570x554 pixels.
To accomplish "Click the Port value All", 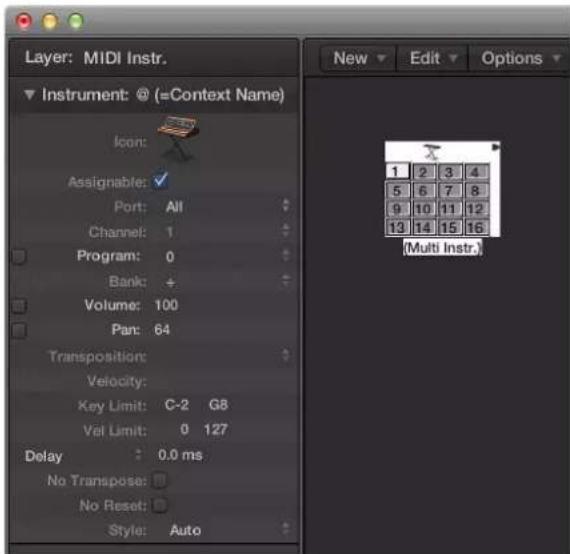I will [x=174, y=207].
